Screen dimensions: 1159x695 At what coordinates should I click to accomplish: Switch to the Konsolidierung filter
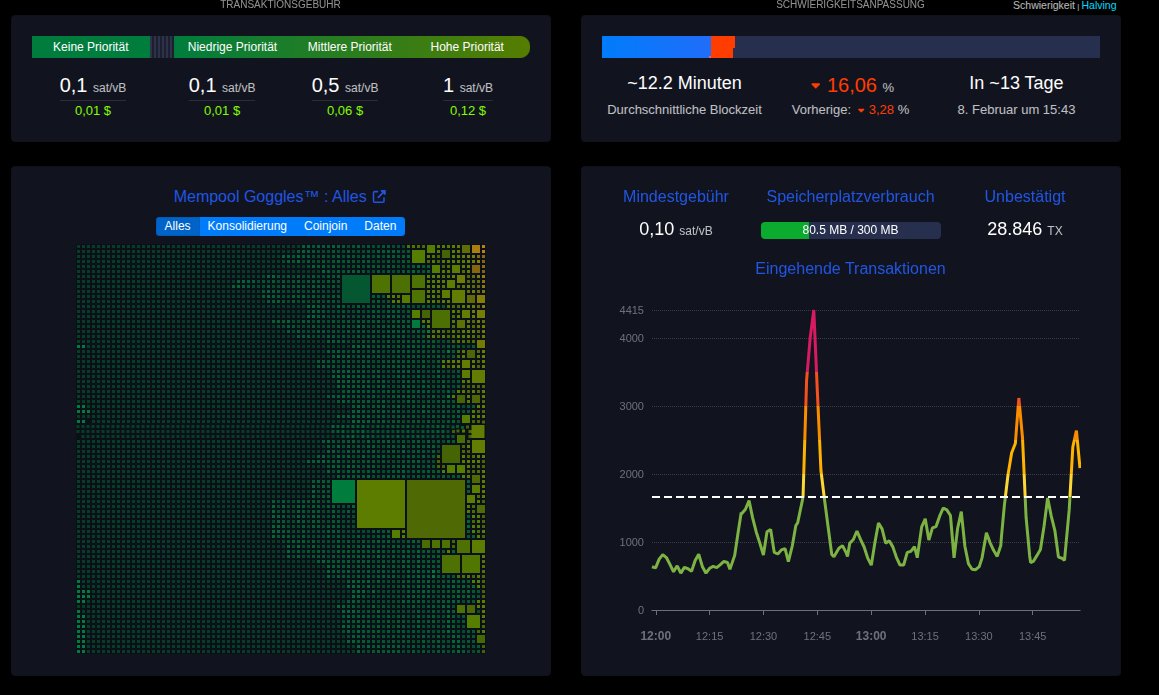pyautogui.click(x=247, y=226)
